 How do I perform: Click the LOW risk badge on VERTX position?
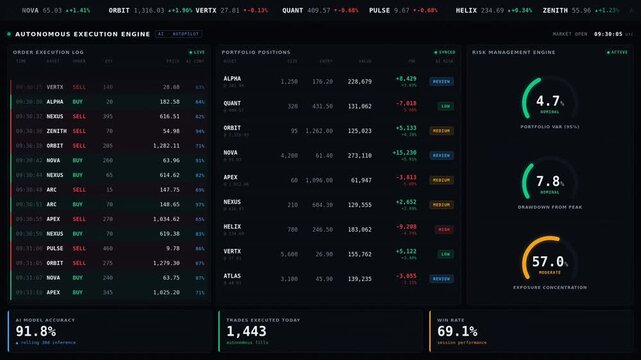445,254
